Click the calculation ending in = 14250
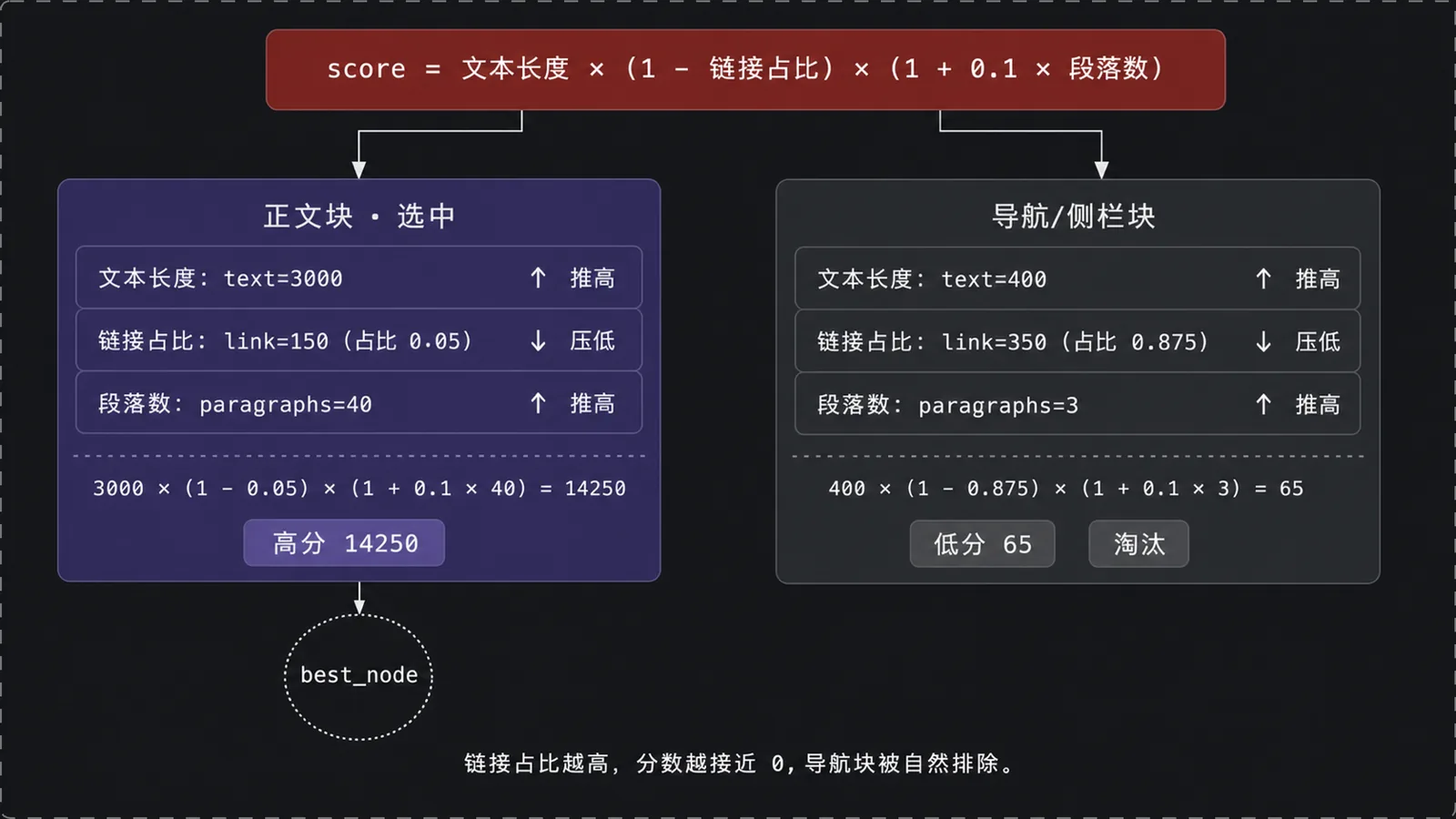Screen dimensions: 1456x819 (359, 489)
